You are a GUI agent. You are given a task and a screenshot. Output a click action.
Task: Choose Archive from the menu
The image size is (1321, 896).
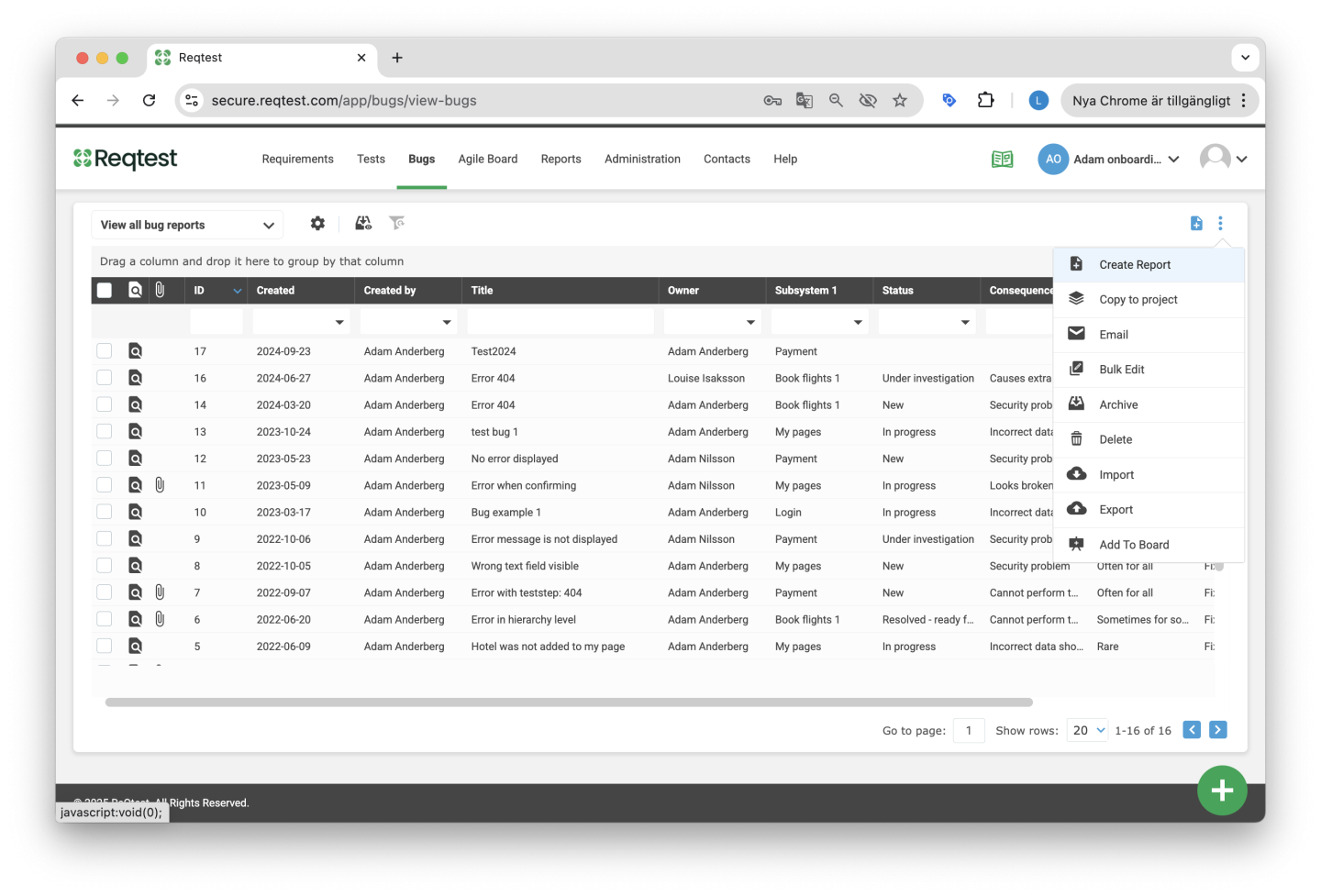(x=1149, y=404)
